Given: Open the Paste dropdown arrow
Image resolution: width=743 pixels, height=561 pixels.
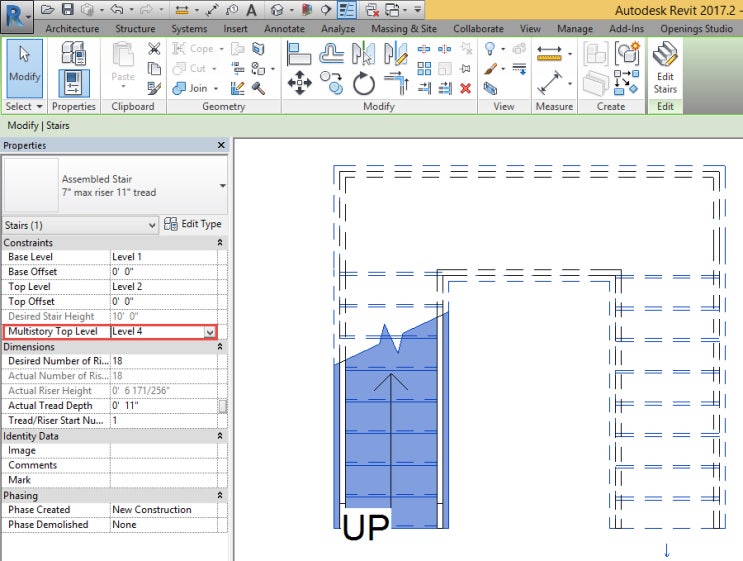Looking at the screenshot, I should pyautogui.click(x=123, y=87).
